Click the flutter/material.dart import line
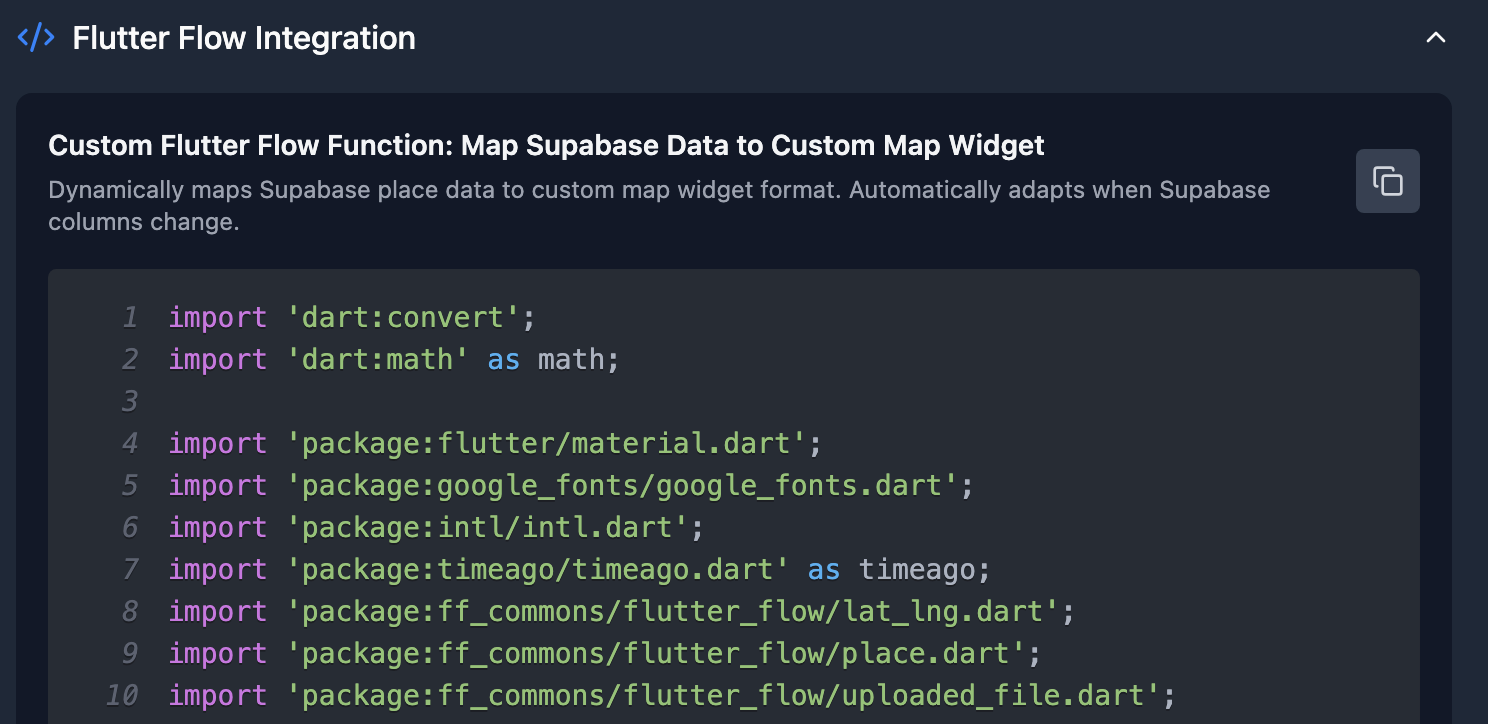1488x724 pixels. pos(494,444)
